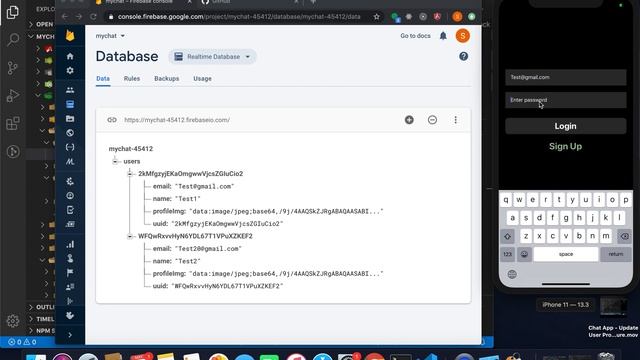The height and width of the screenshot is (360, 640).
Task: Switch to the Rules tab
Action: [x=132, y=78]
